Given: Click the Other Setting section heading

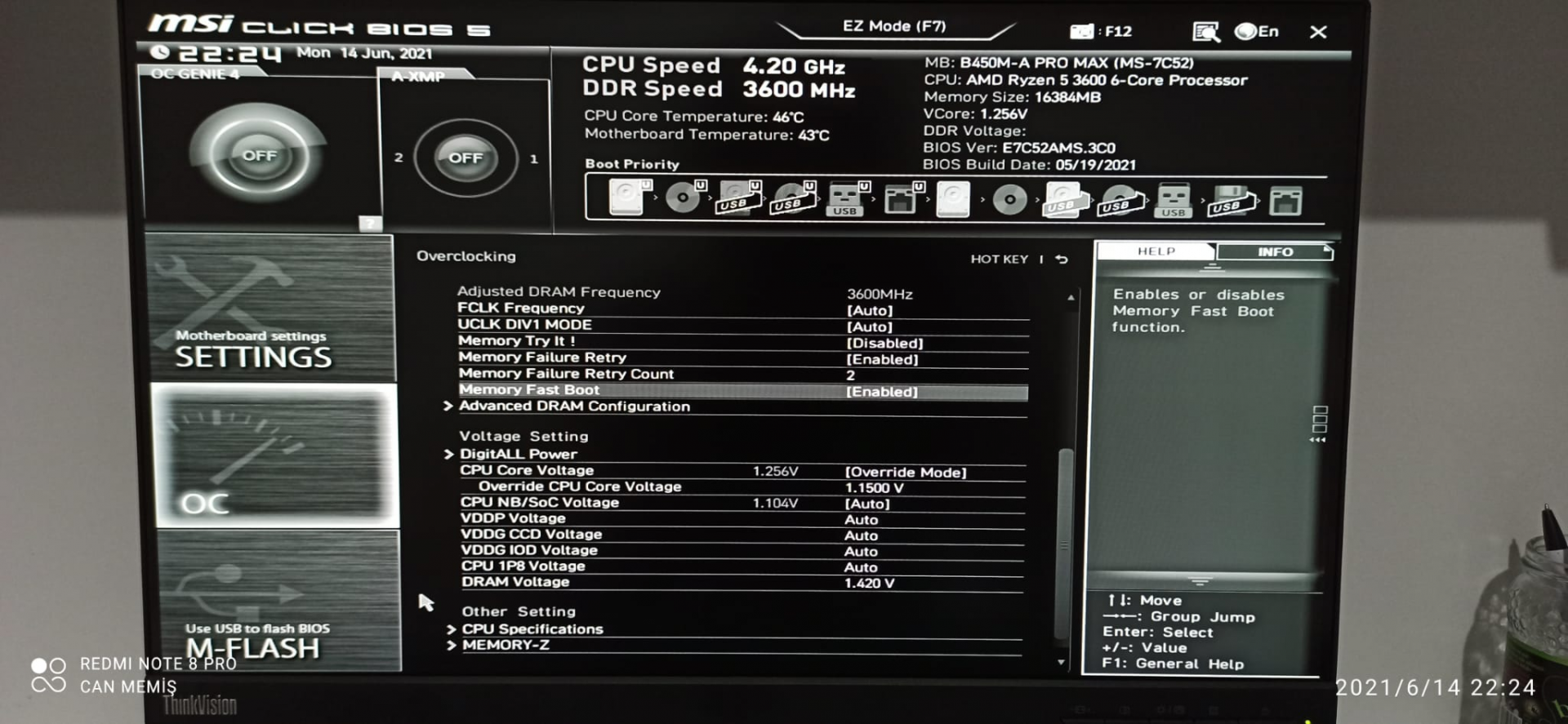Looking at the screenshot, I should (519, 611).
